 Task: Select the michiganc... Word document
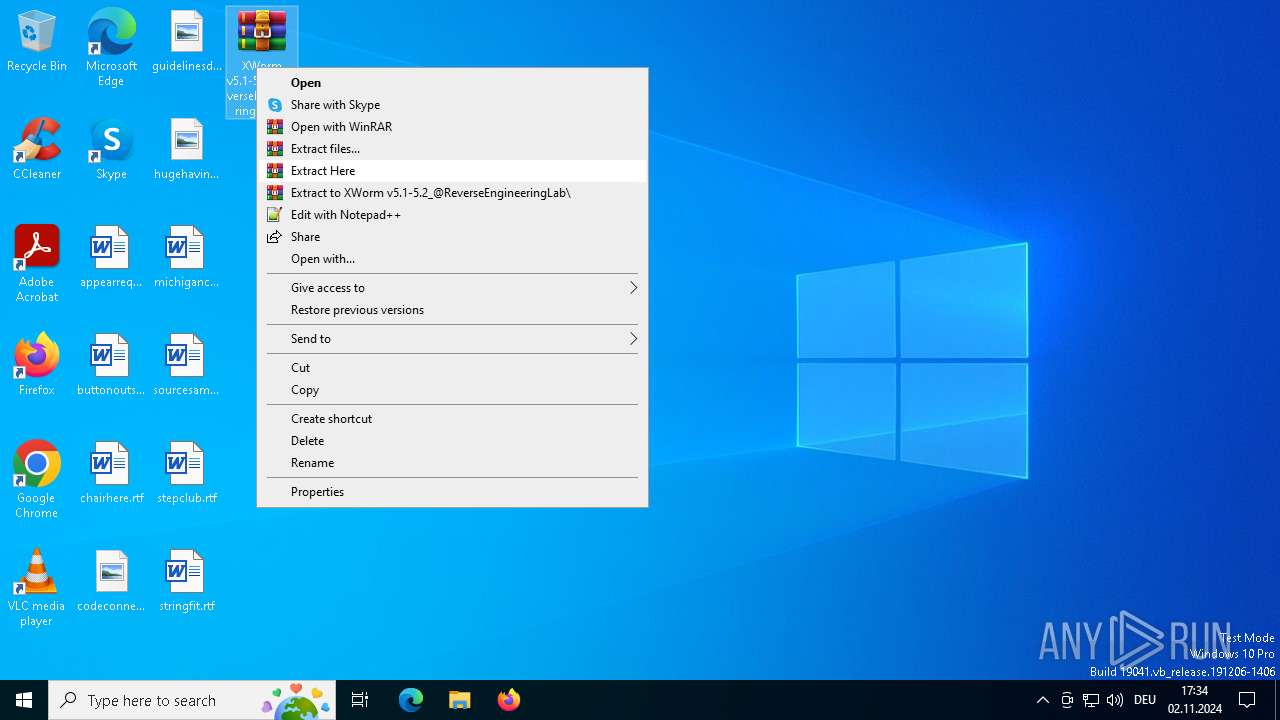click(187, 258)
